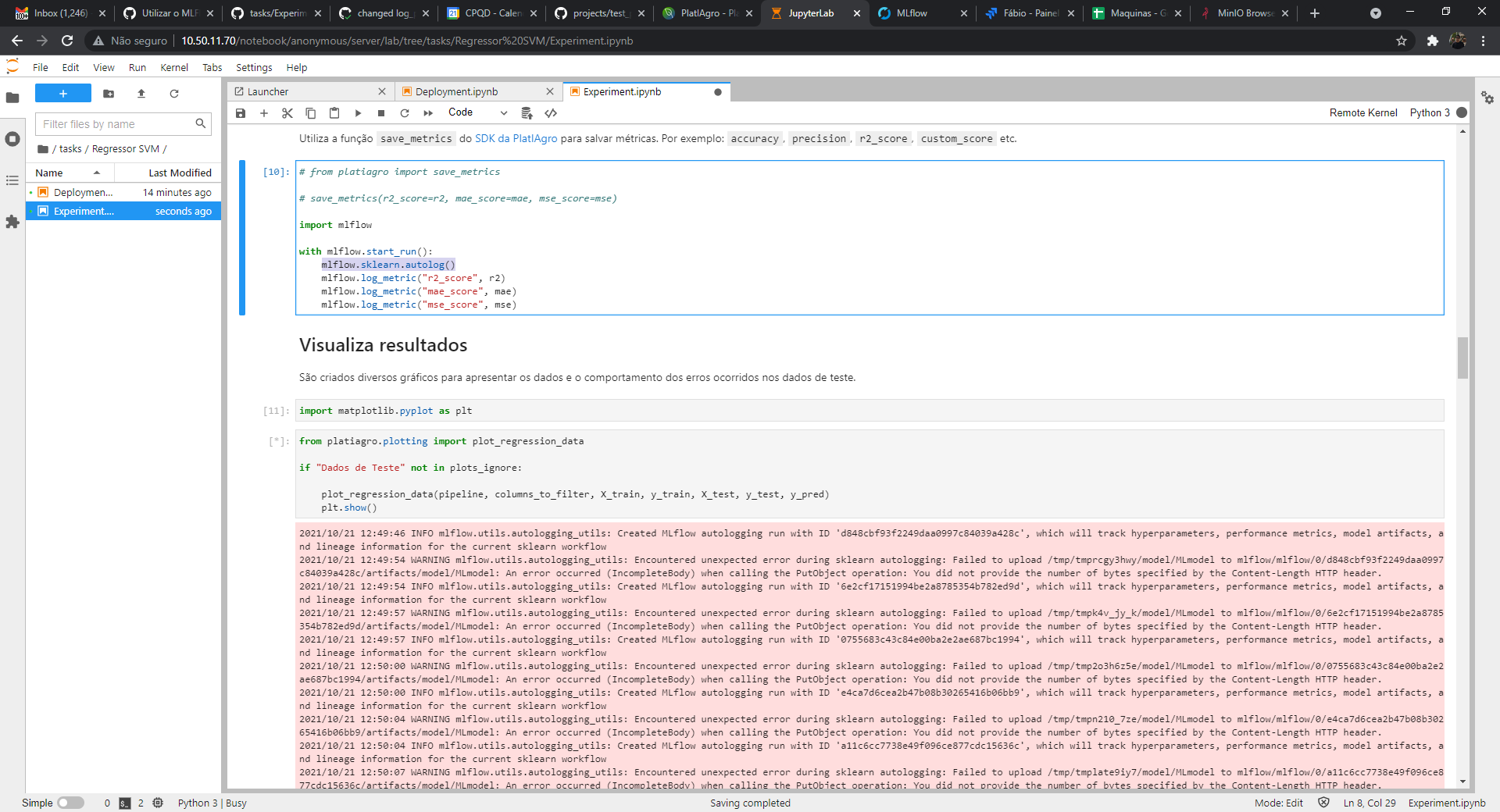Screen dimensions: 1500x812
Task: Reload the page in the browser
Action: (67, 41)
